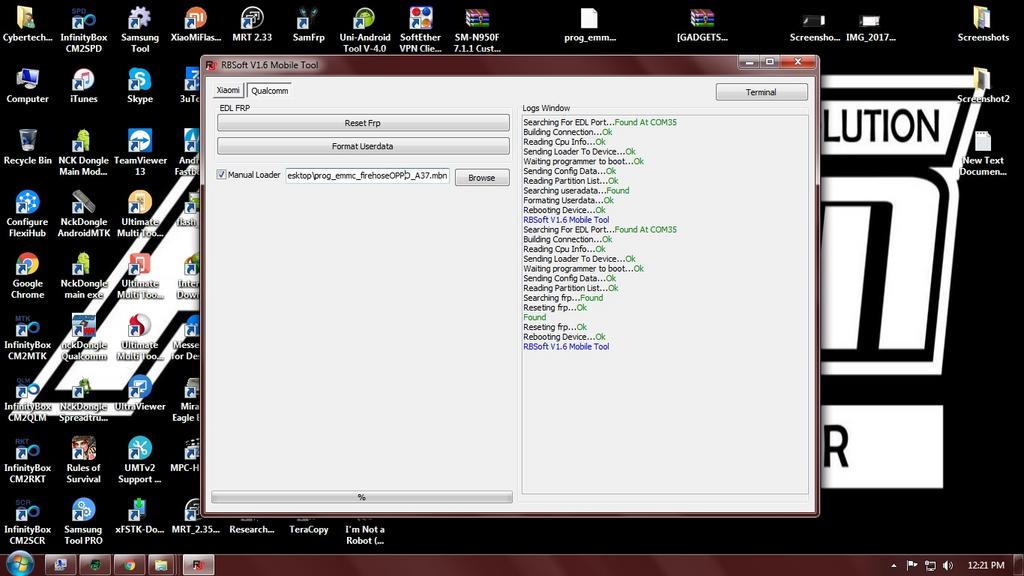
Task: Launch TeraCopy from desktop
Action: tap(308, 529)
